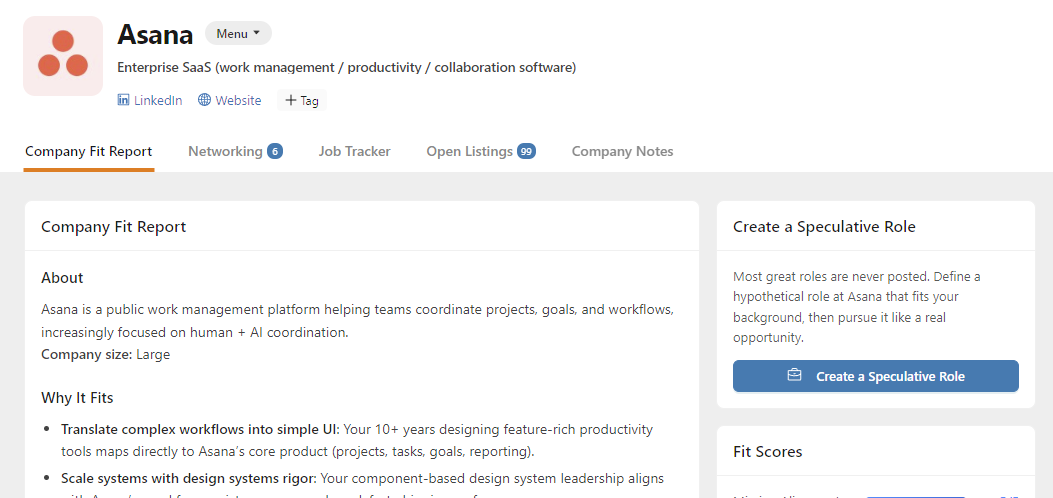Image resolution: width=1053 pixels, height=498 pixels.
Task: Switch to the Networking tab
Action: coord(235,152)
